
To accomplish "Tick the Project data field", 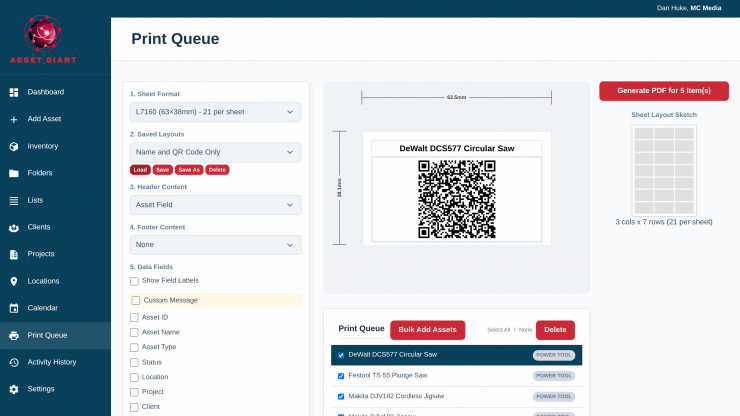I will tap(134, 392).
